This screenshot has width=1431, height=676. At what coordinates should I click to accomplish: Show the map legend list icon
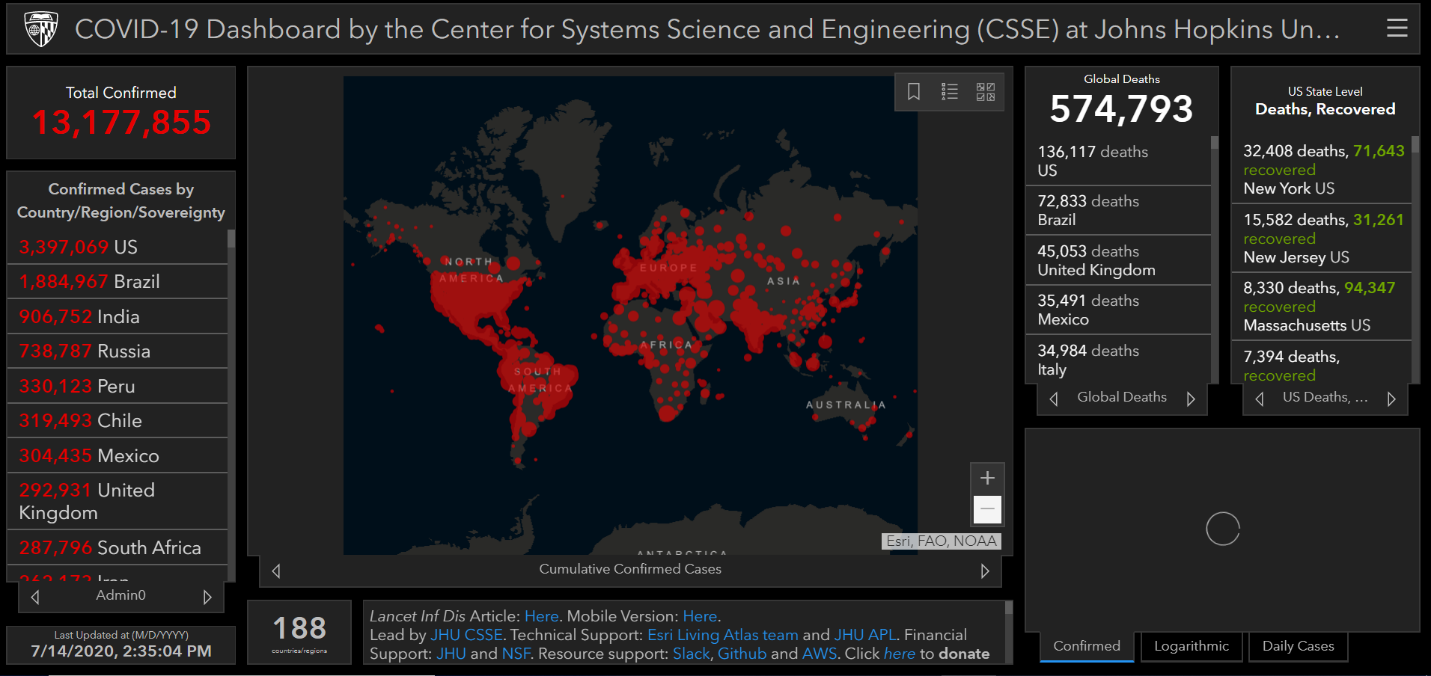pos(950,92)
